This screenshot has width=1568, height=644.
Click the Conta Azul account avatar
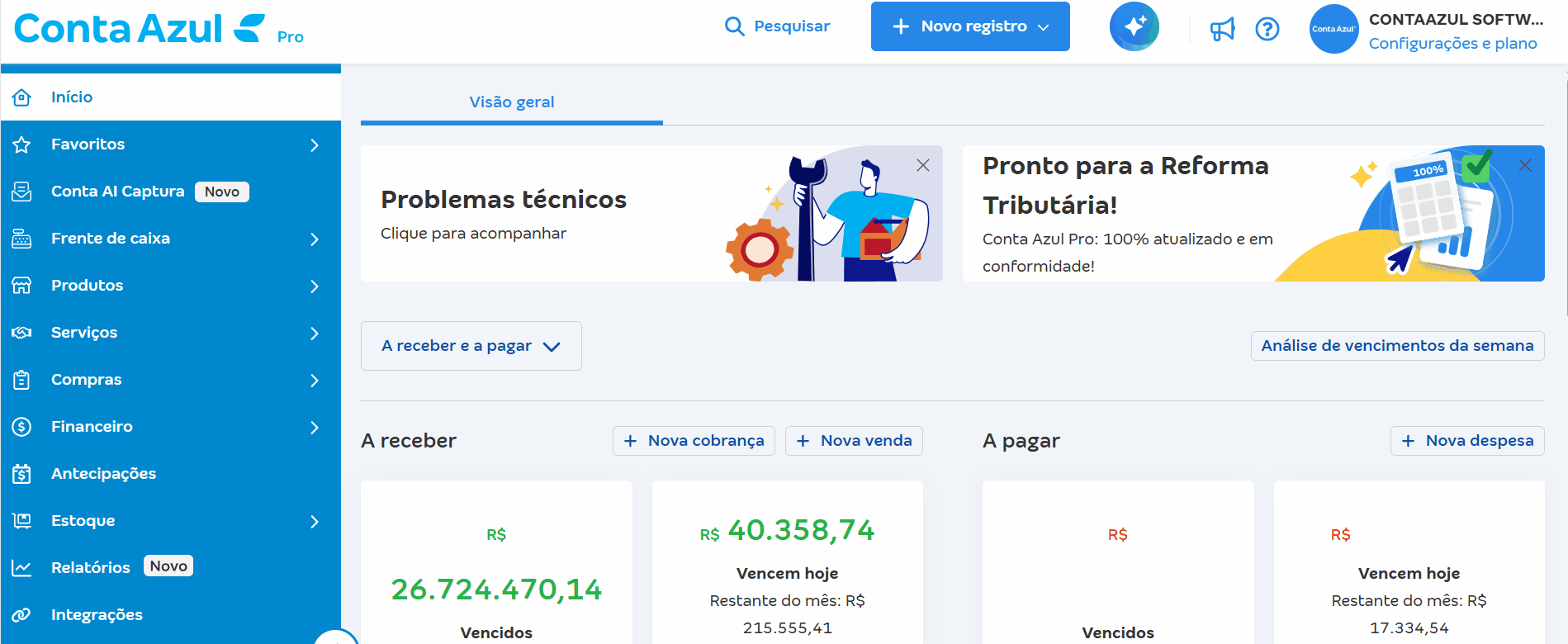[x=1334, y=29]
